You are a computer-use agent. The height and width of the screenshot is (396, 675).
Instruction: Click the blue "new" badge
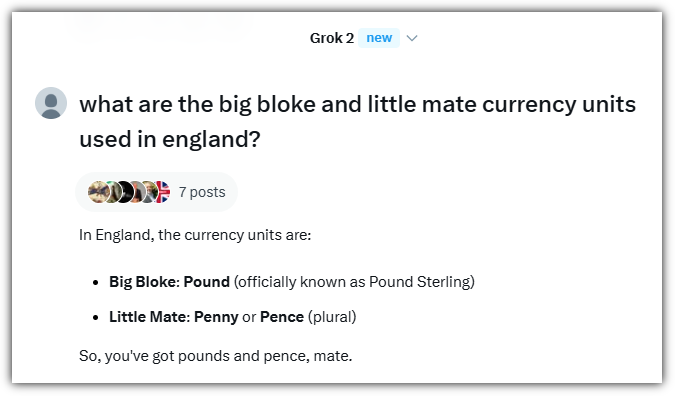[x=379, y=38]
